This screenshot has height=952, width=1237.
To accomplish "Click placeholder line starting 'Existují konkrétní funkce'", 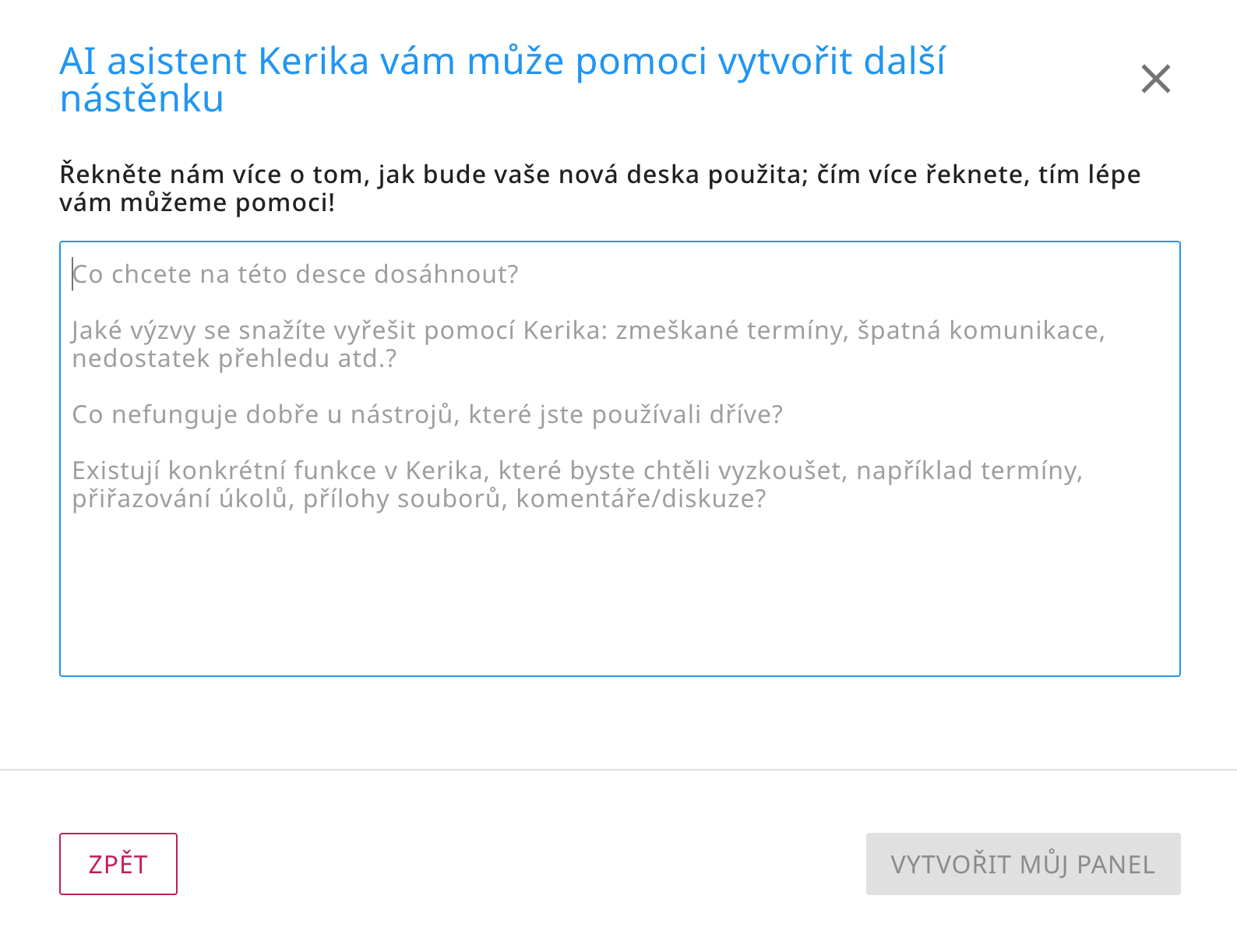I will [x=576, y=471].
